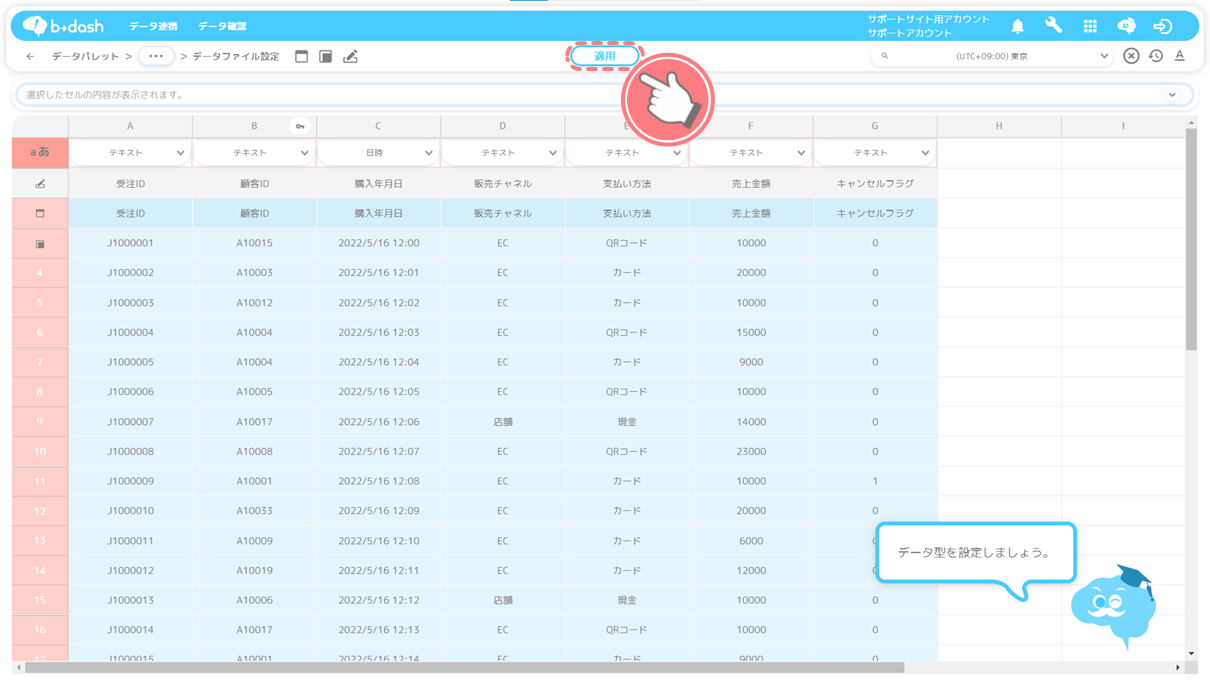
Task: Open the データ確認 menu
Action: pos(222,26)
